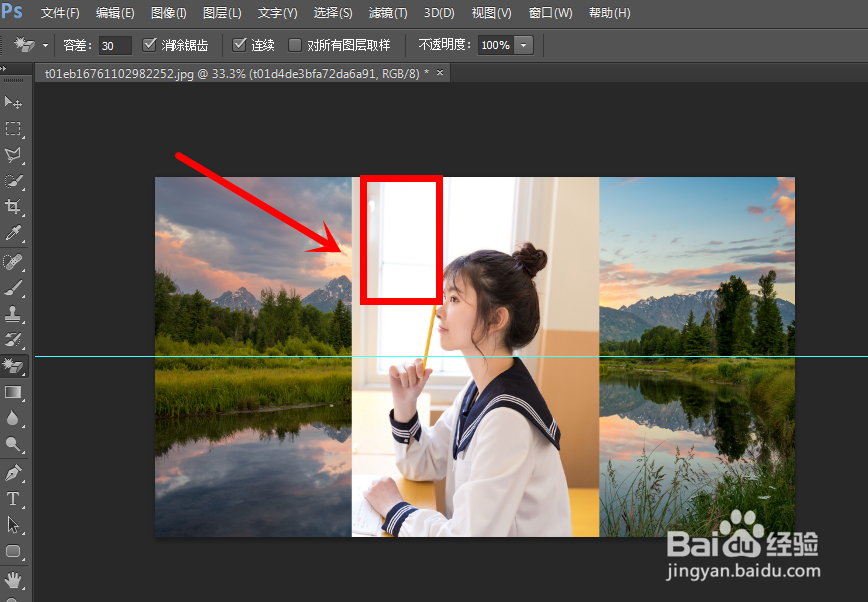Click inside the 容差 tolerance field
The width and height of the screenshot is (868, 602).
[x=113, y=44]
